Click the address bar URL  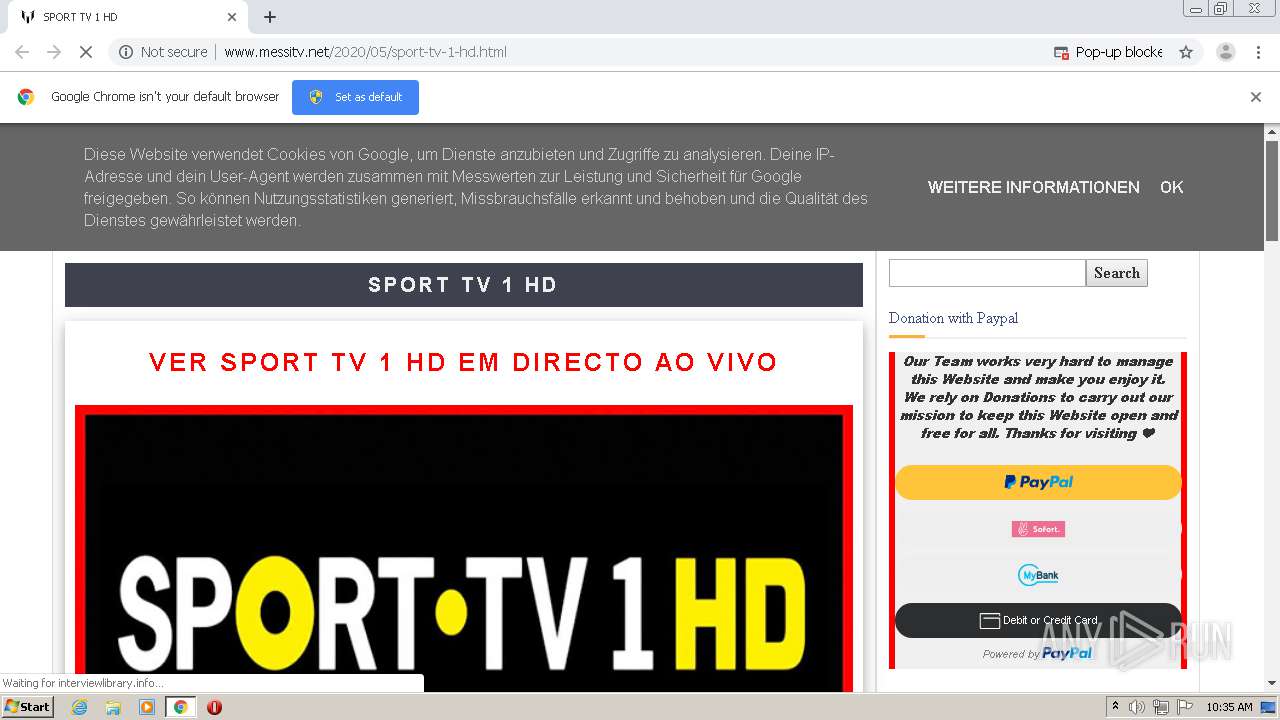point(365,52)
